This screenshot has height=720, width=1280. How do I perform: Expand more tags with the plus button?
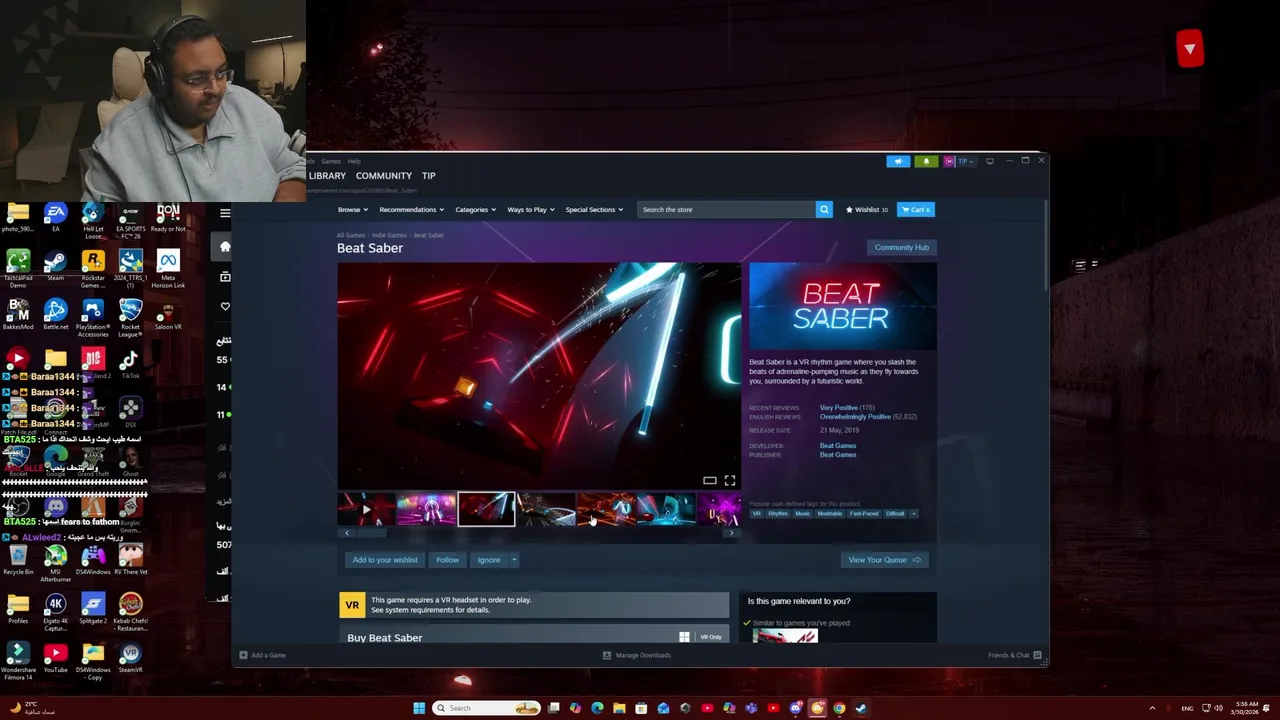click(913, 514)
